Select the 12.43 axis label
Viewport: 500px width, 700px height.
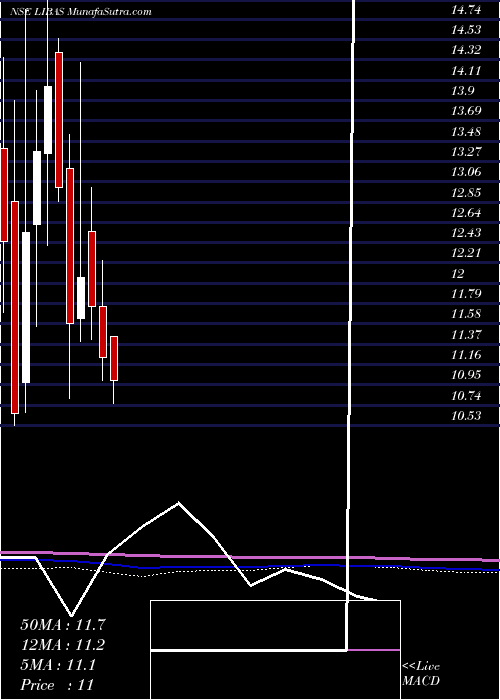pyautogui.click(x=466, y=233)
